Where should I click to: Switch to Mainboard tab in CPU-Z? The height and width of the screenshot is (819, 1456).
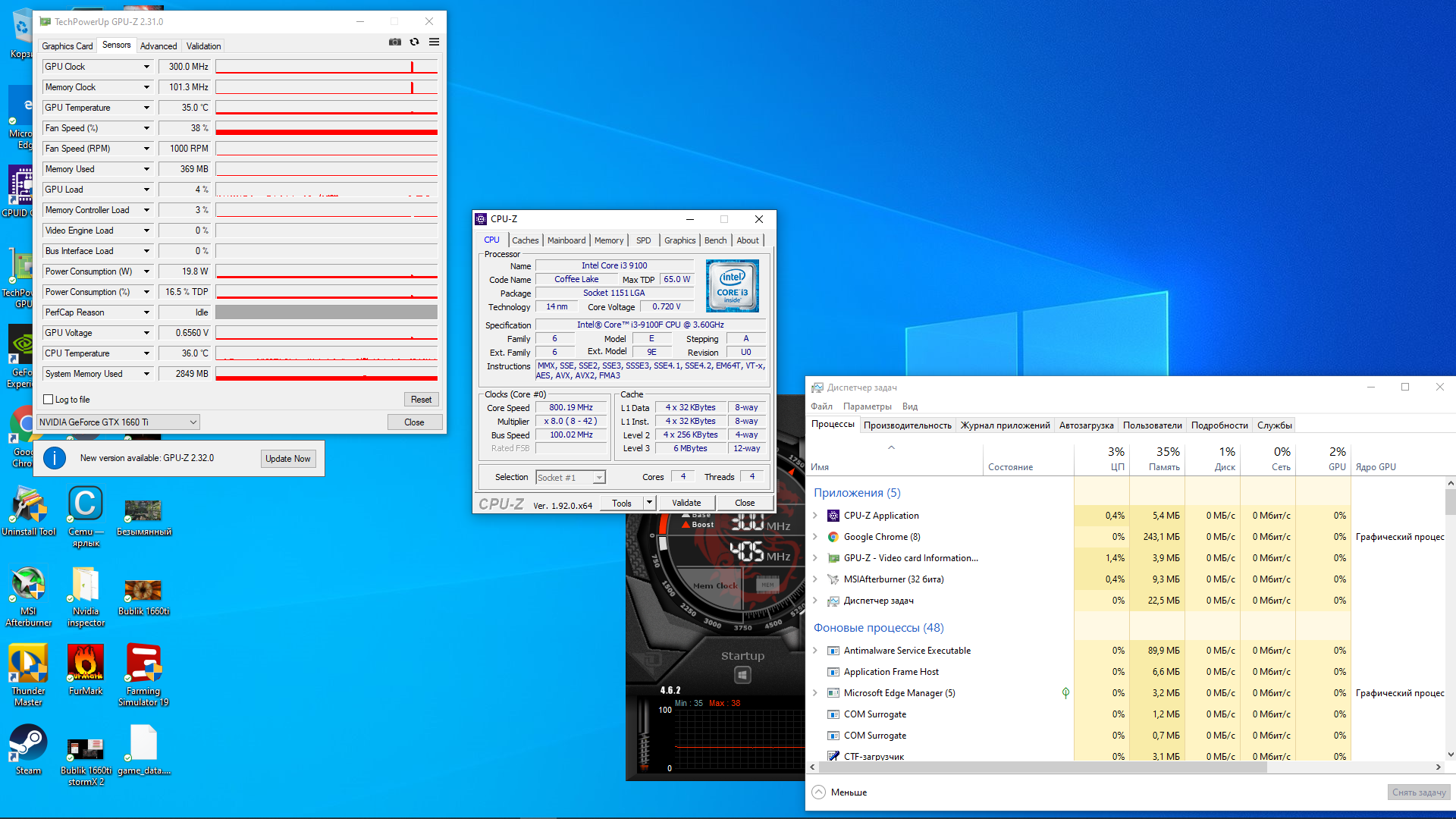coord(566,240)
